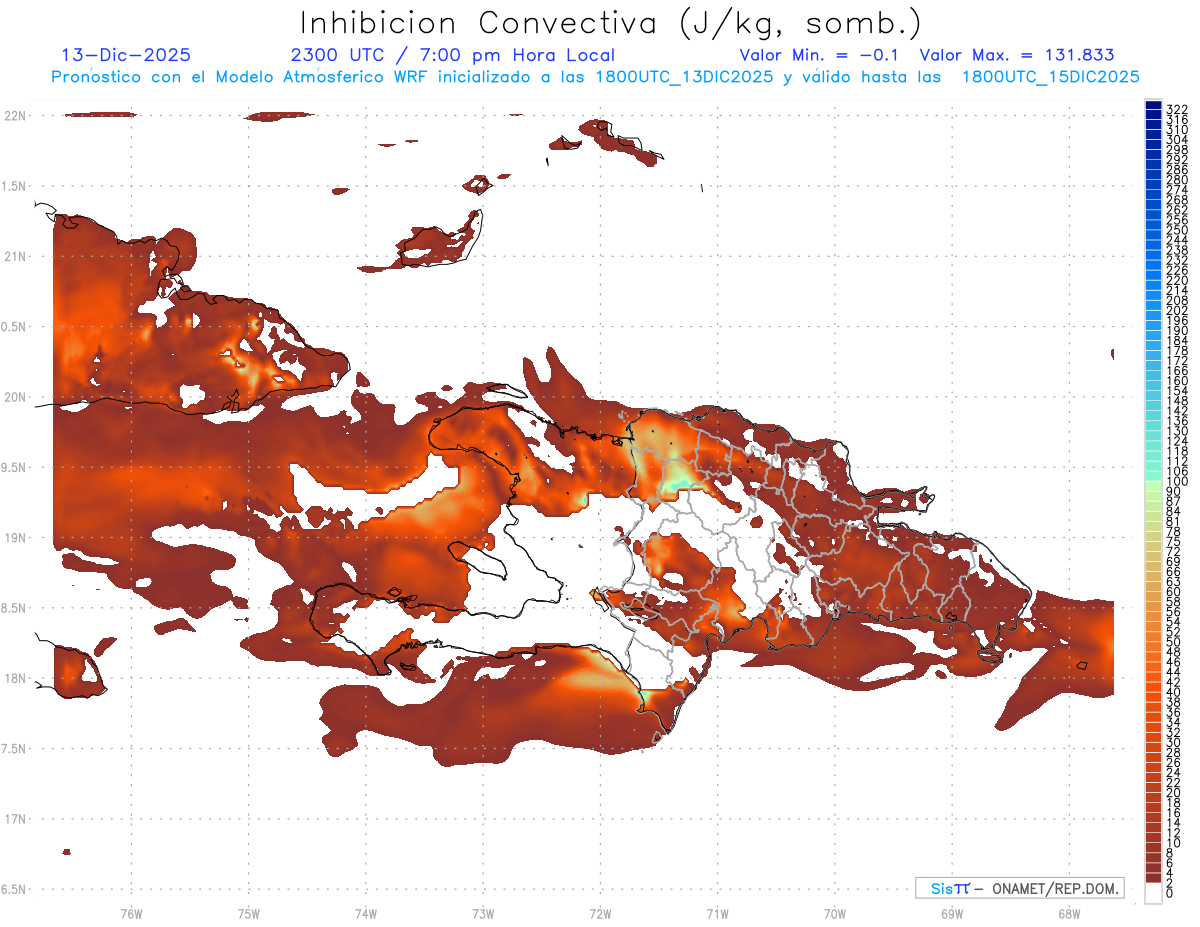Click the "2300 UTC / 7:00 pm Hora Local" time text
The width and height of the screenshot is (1200, 927).
(452, 55)
